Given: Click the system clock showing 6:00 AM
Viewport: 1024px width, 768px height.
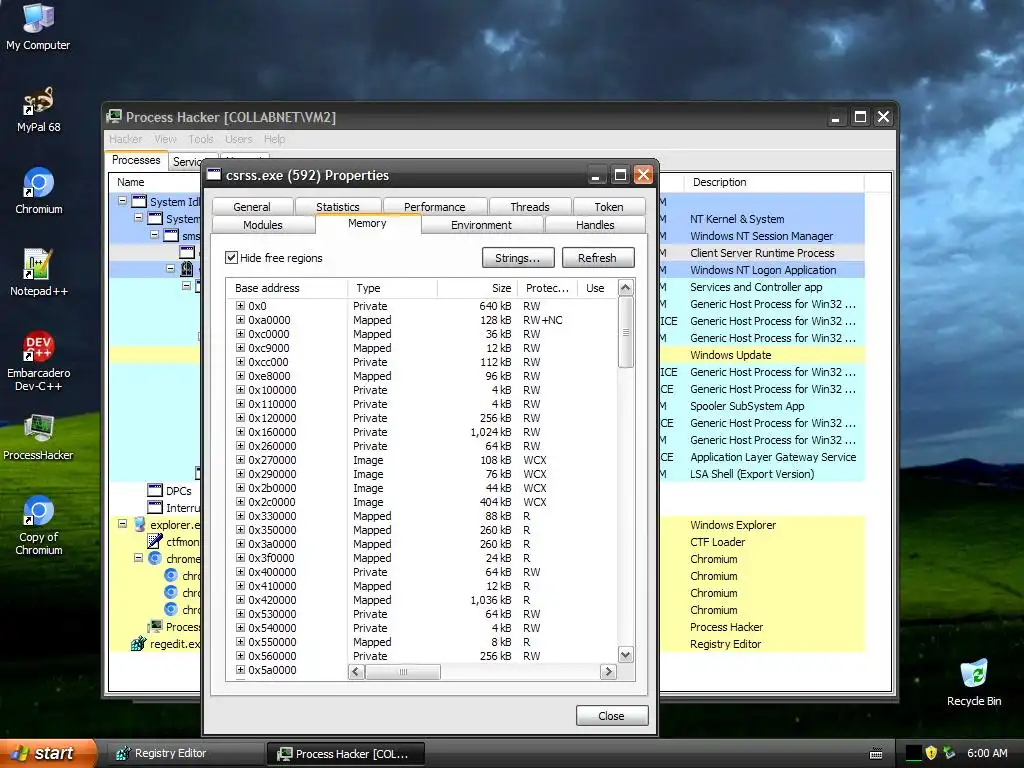Looking at the screenshot, I should [987, 753].
